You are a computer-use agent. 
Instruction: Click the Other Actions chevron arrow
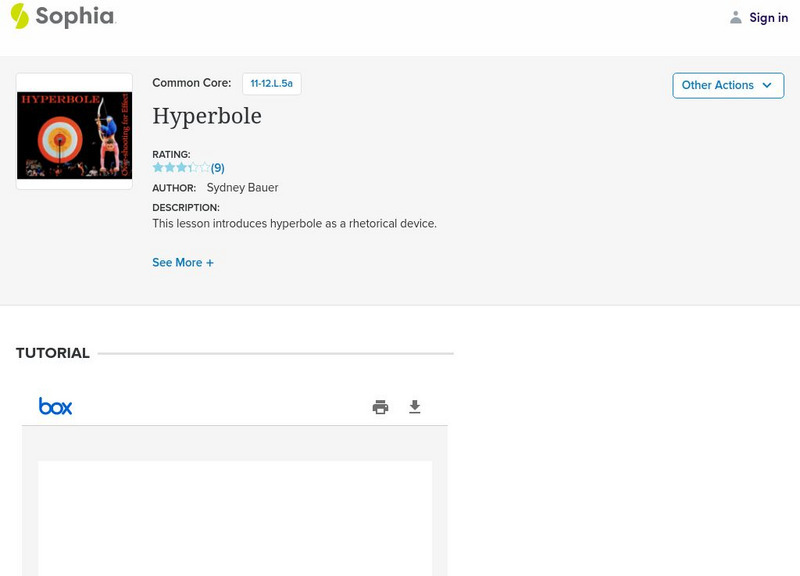pyautogui.click(x=766, y=85)
